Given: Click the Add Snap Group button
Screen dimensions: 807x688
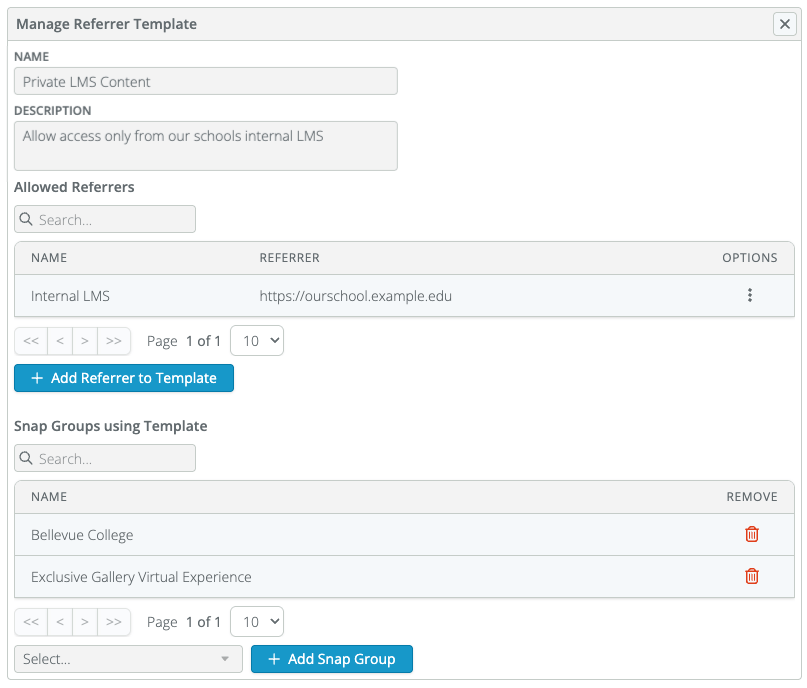Looking at the screenshot, I should [x=331, y=659].
